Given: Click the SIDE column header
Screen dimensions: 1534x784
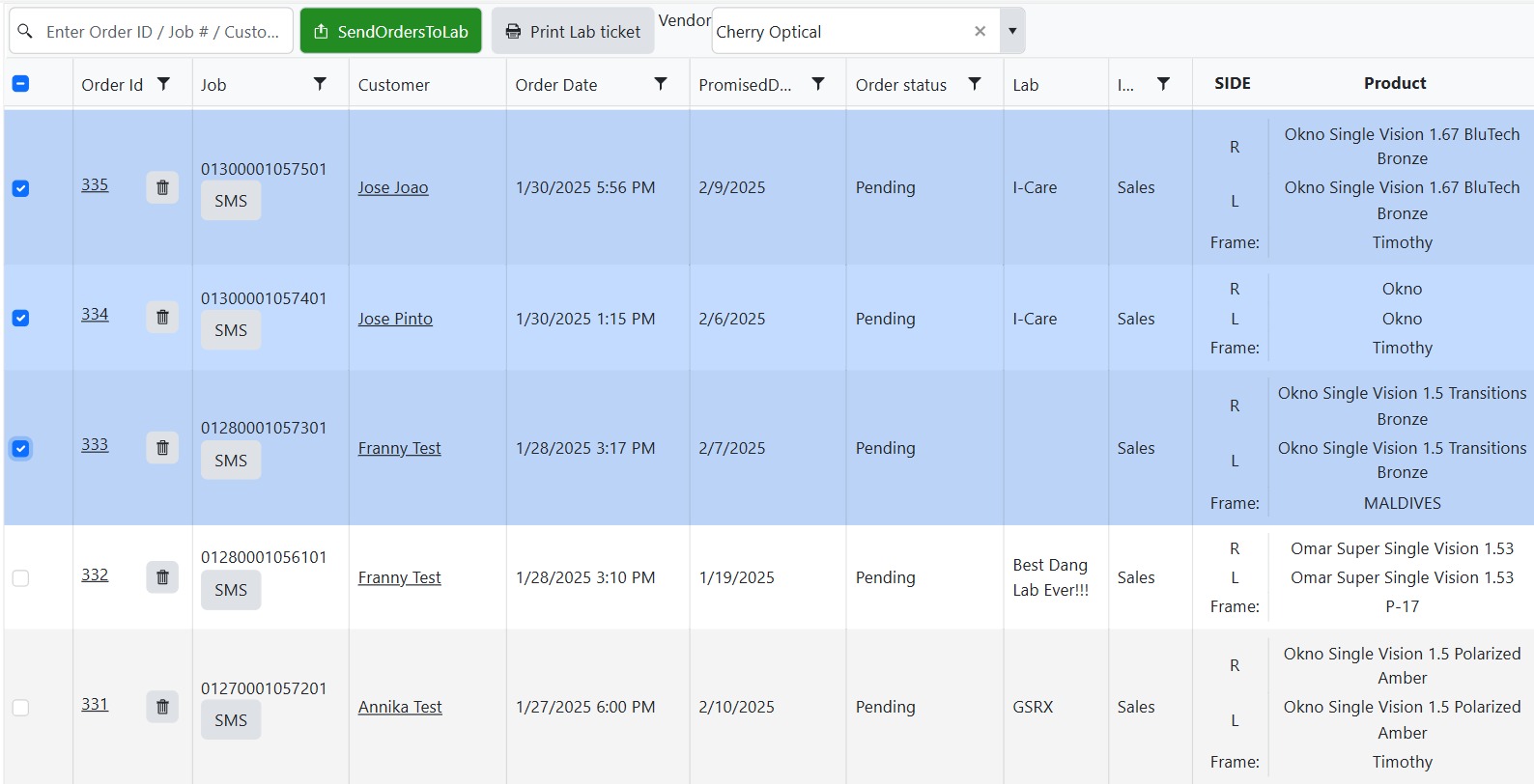Looking at the screenshot, I should [x=1233, y=83].
